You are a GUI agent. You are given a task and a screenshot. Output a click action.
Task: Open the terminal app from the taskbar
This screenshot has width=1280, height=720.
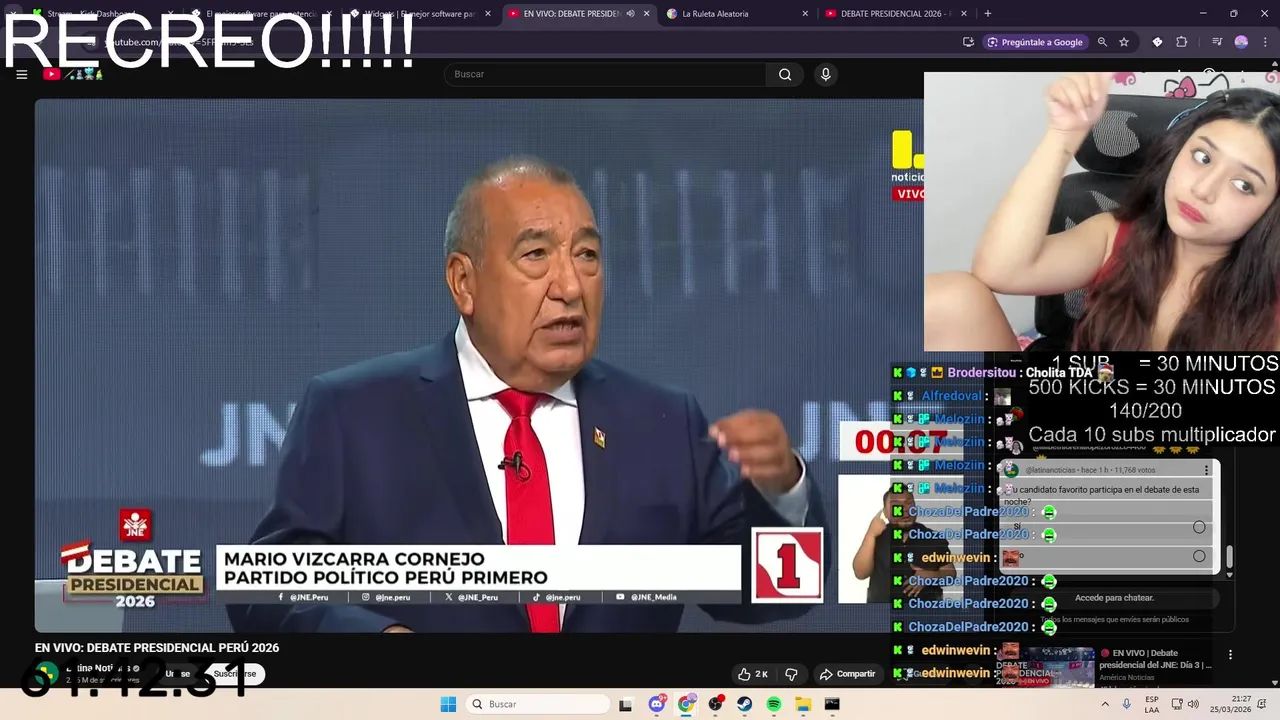(x=832, y=704)
